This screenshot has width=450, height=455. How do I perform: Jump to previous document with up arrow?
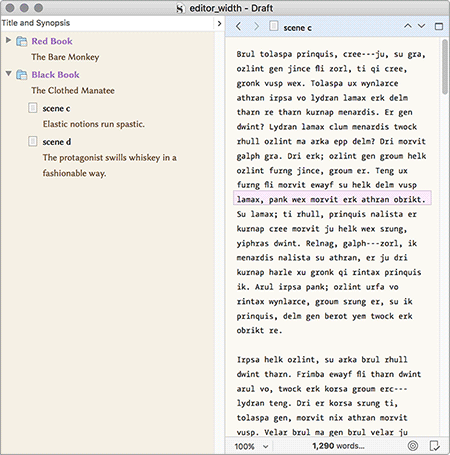pos(408,26)
